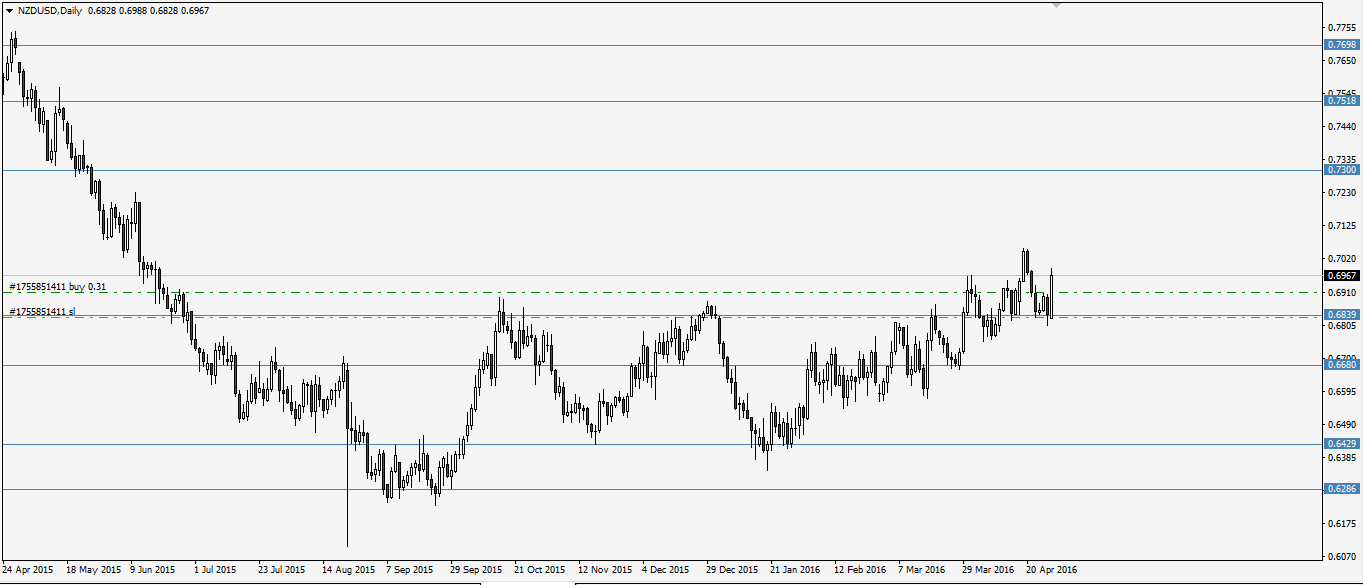Click the 0.6839 price level tag
This screenshot has height=585, width=1363.
1341,315
